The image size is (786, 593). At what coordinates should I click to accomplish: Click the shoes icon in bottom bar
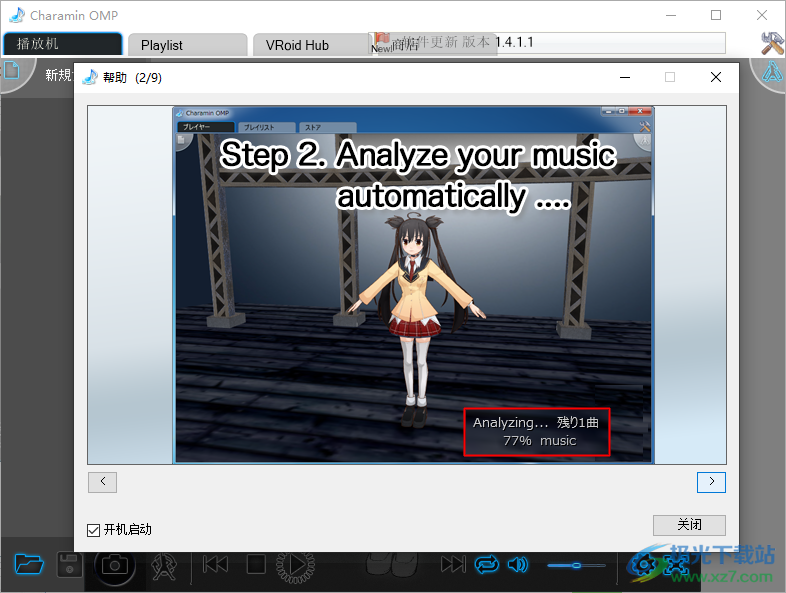[x=392, y=564]
